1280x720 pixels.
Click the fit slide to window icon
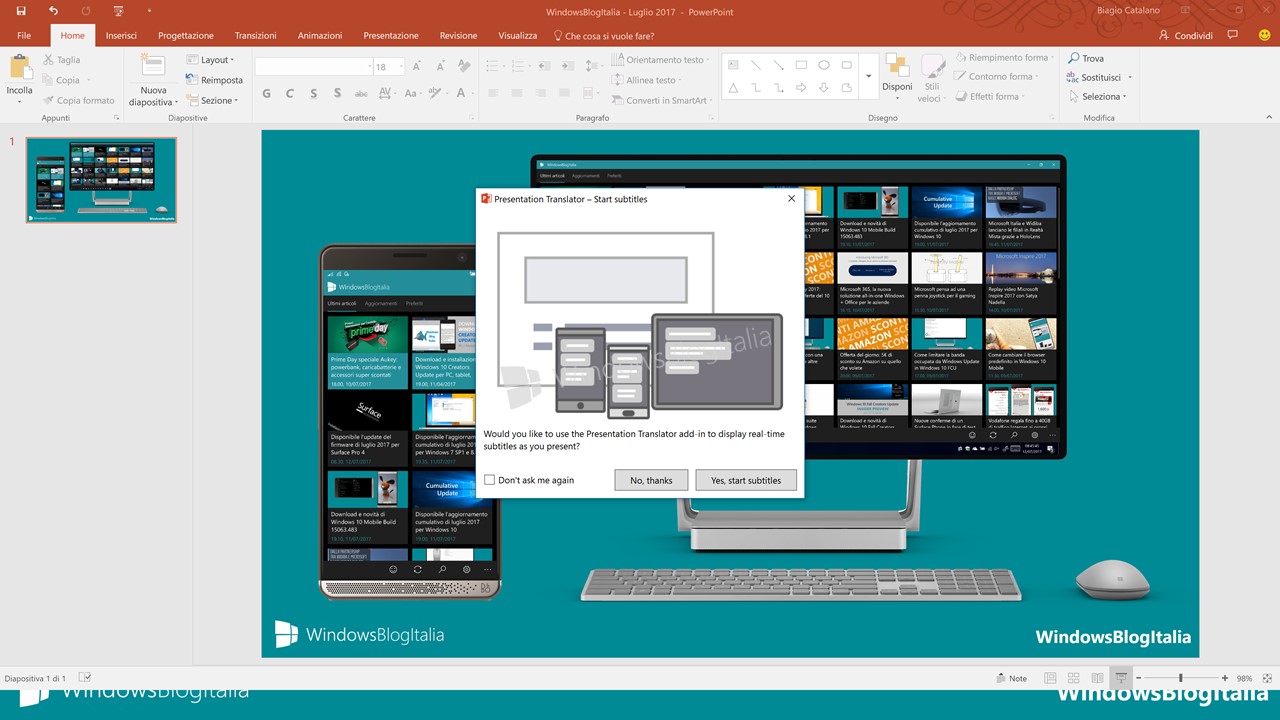tap(1265, 678)
